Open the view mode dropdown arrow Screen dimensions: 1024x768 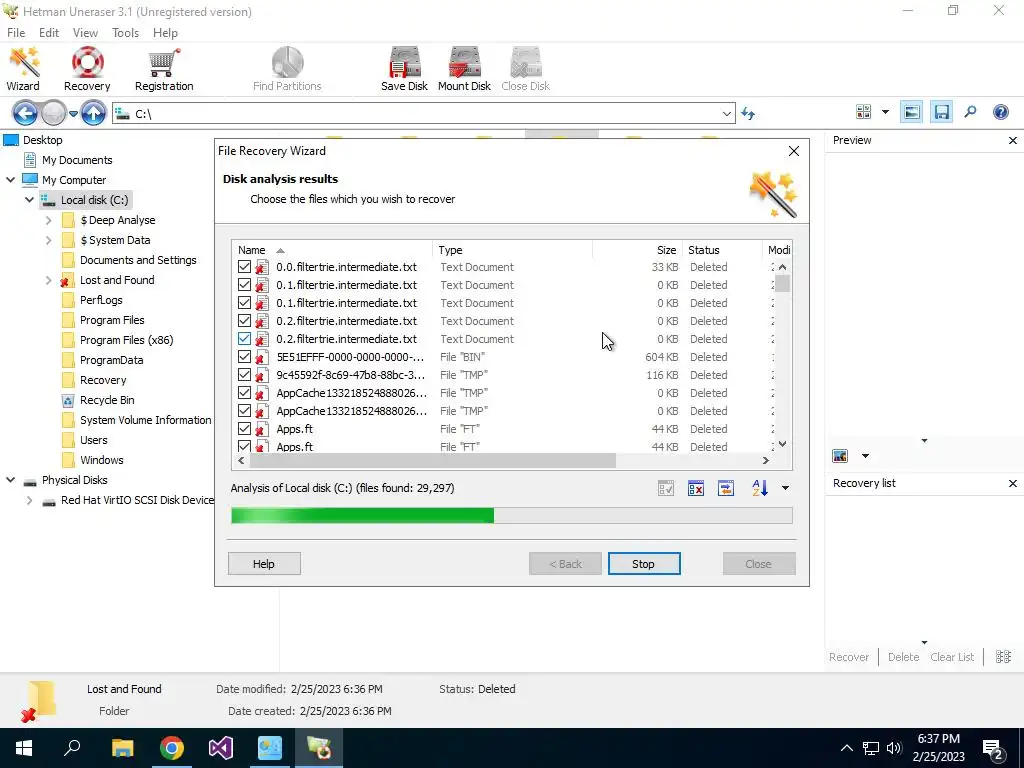coord(886,112)
